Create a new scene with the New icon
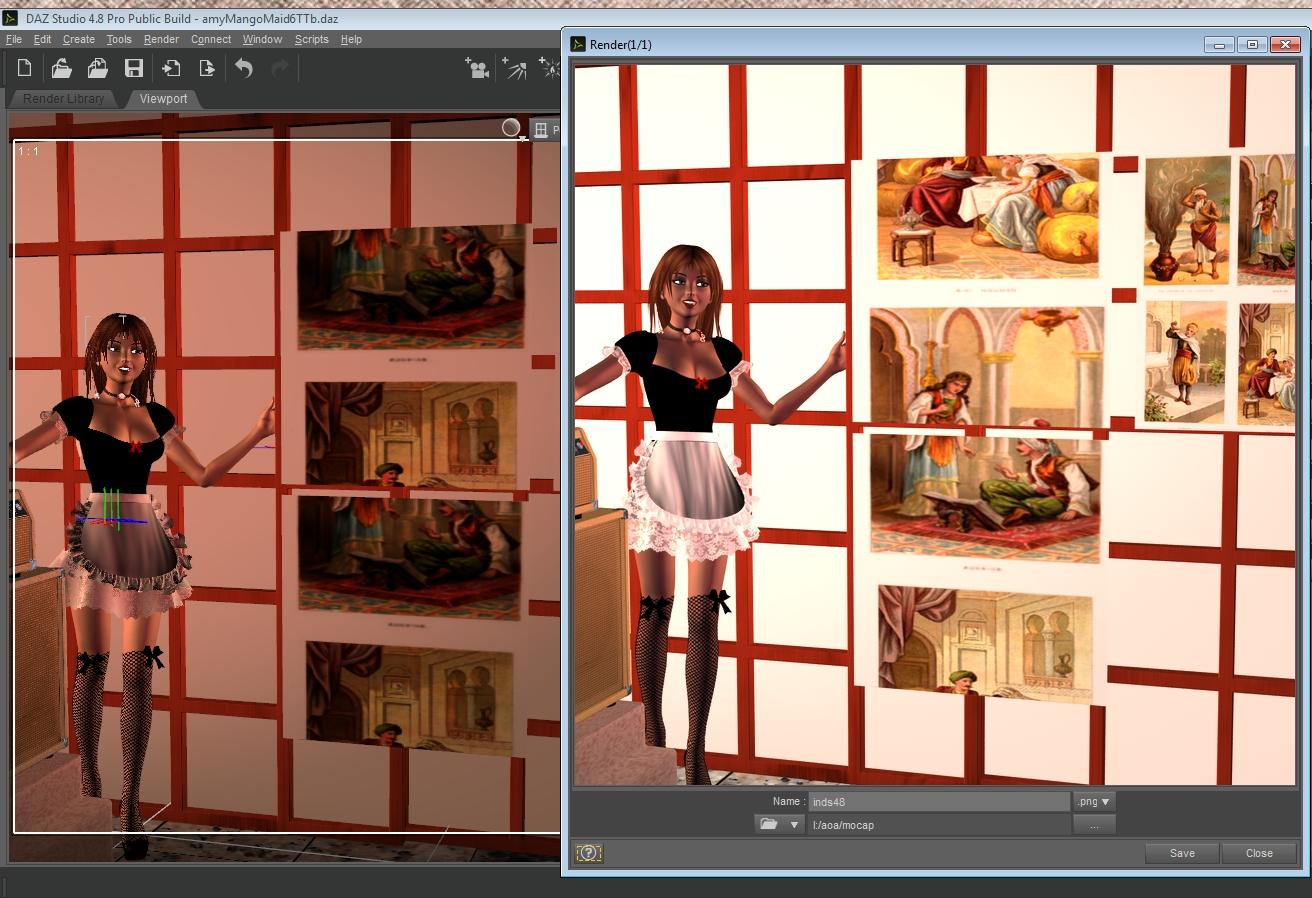The width and height of the screenshot is (1312, 898). pyautogui.click(x=25, y=68)
